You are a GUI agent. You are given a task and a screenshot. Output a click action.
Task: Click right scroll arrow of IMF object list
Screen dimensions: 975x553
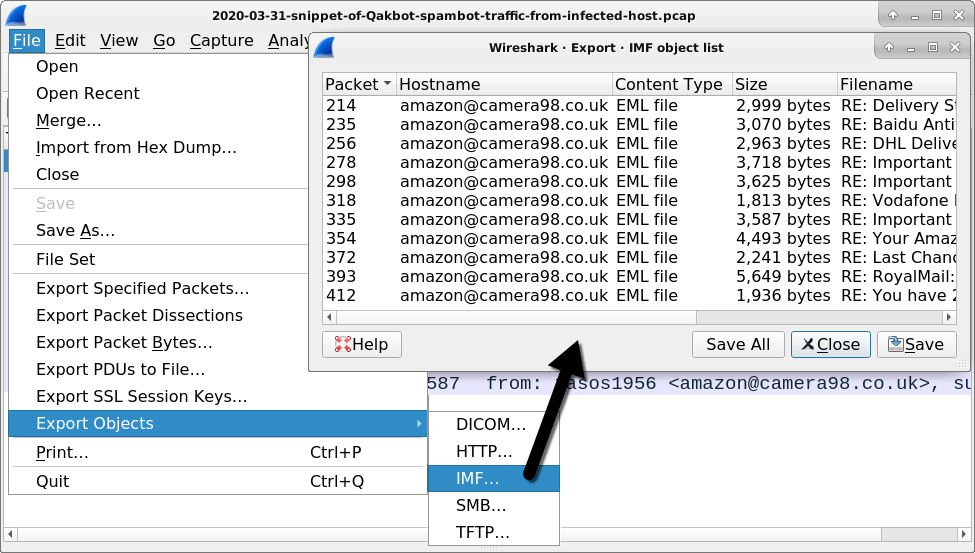[949, 317]
